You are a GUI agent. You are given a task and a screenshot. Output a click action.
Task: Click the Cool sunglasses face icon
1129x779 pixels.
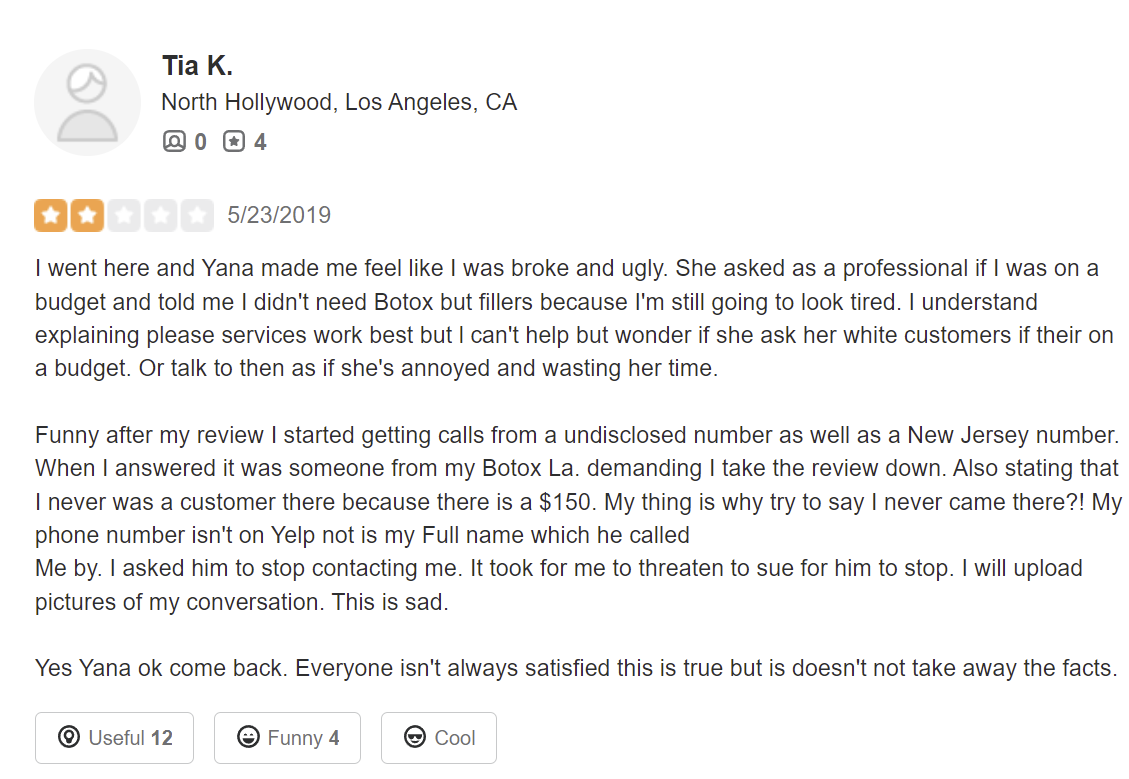point(415,738)
